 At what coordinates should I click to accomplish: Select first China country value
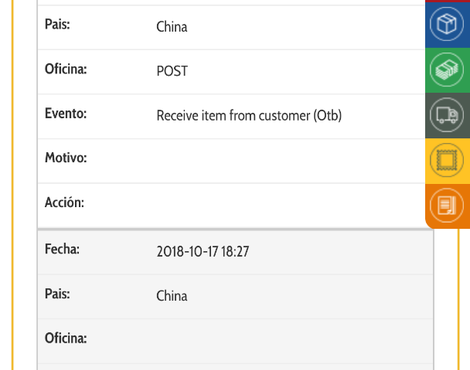coord(172,27)
